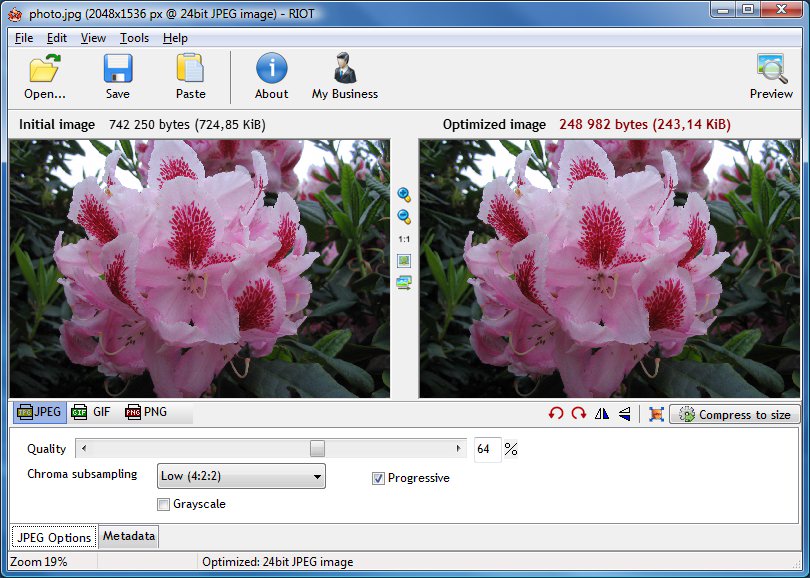Viewport: 810px width, 578px height.
Task: Click Quality slider right arrow
Action: (458, 448)
